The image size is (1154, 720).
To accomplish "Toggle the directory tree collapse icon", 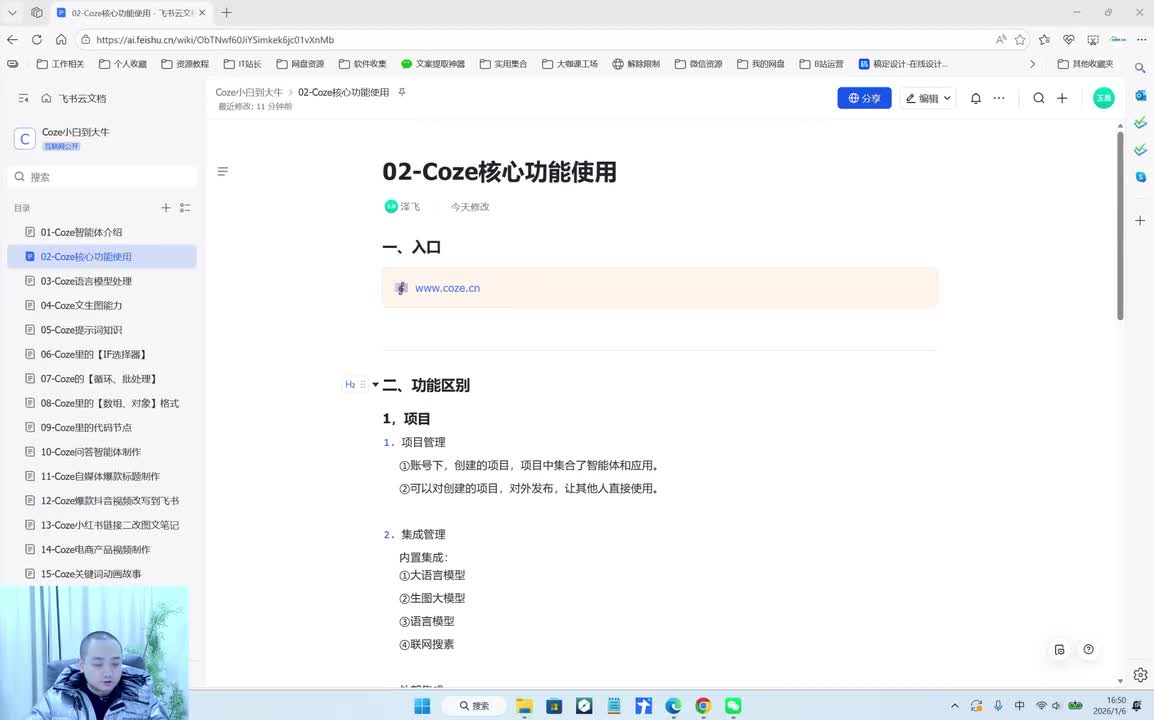I will point(185,208).
